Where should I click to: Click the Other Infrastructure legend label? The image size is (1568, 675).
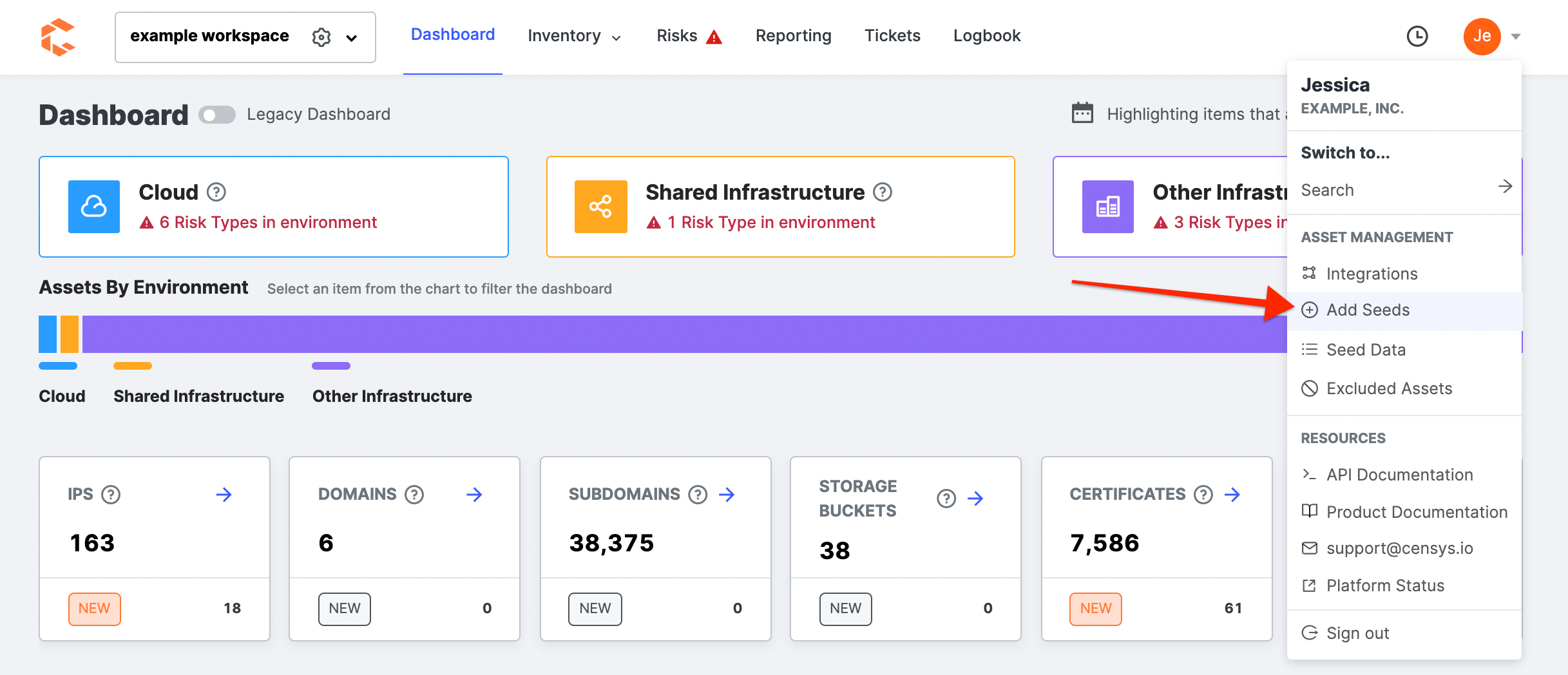pyautogui.click(x=392, y=396)
